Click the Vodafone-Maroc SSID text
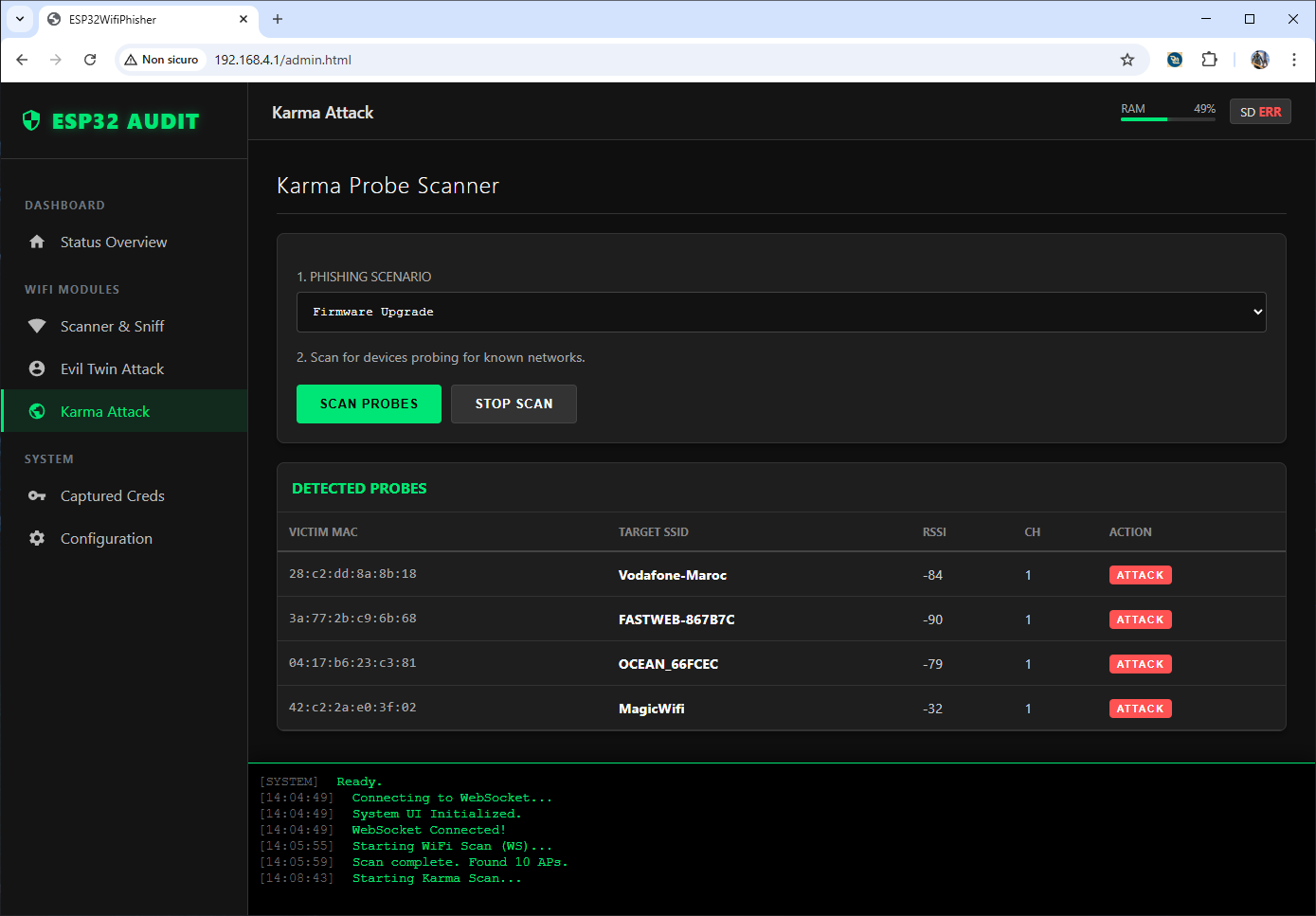The width and height of the screenshot is (1316, 916). pyautogui.click(x=673, y=575)
